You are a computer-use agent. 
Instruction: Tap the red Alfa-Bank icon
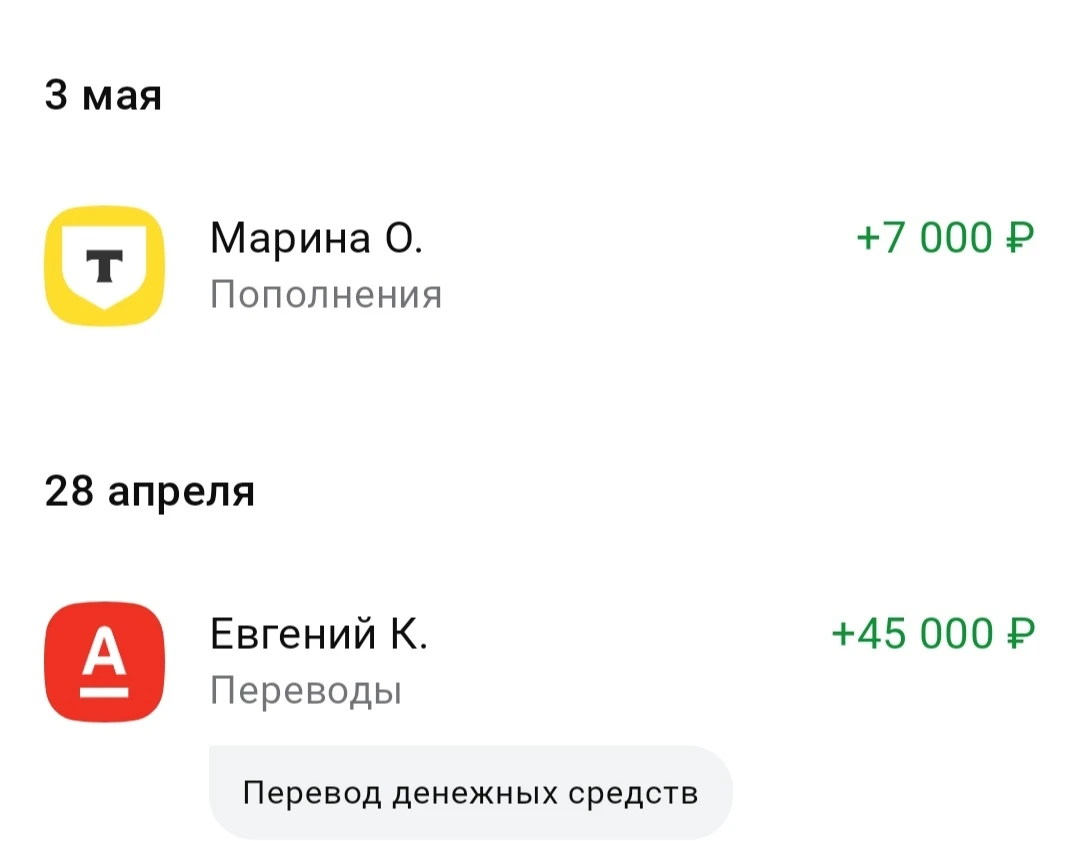[x=105, y=661]
